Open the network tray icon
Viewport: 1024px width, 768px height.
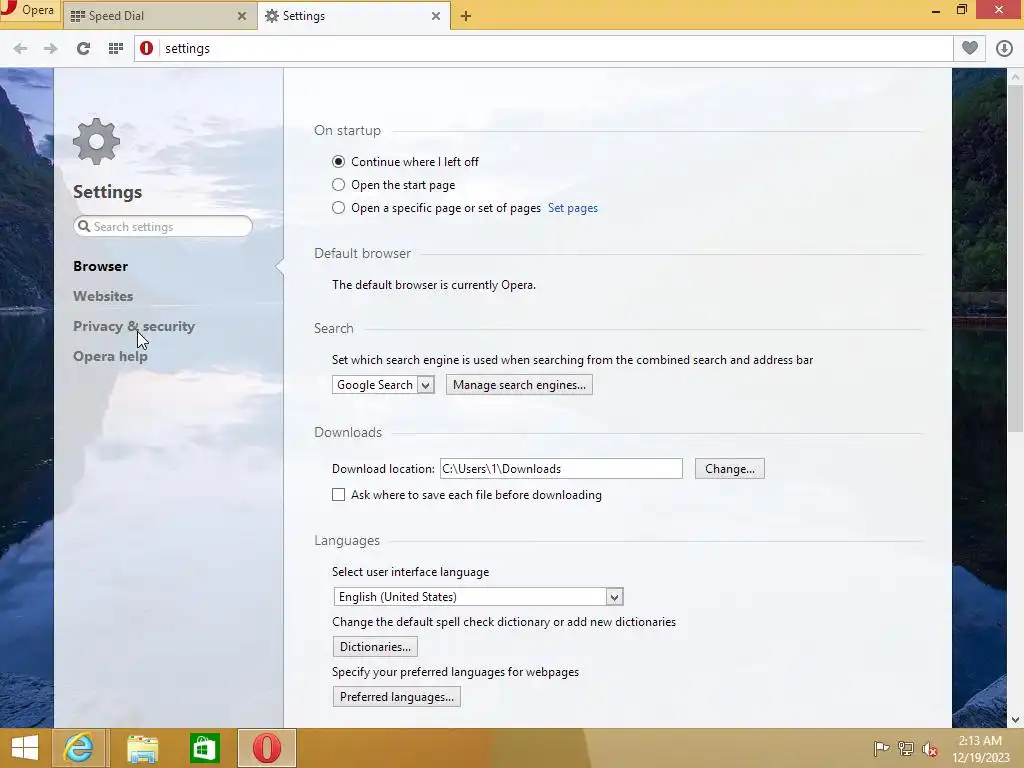(906, 748)
